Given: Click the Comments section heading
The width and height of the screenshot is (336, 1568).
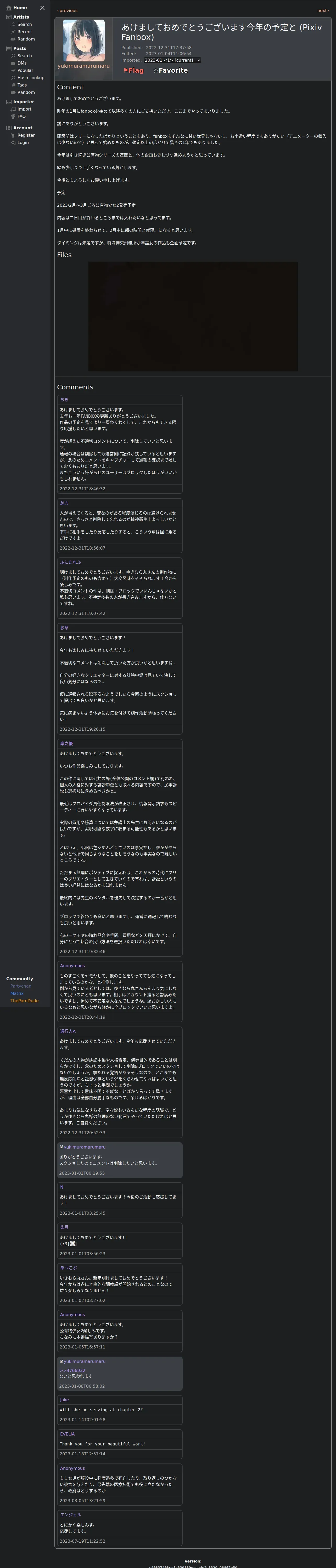Looking at the screenshot, I should 75,387.
